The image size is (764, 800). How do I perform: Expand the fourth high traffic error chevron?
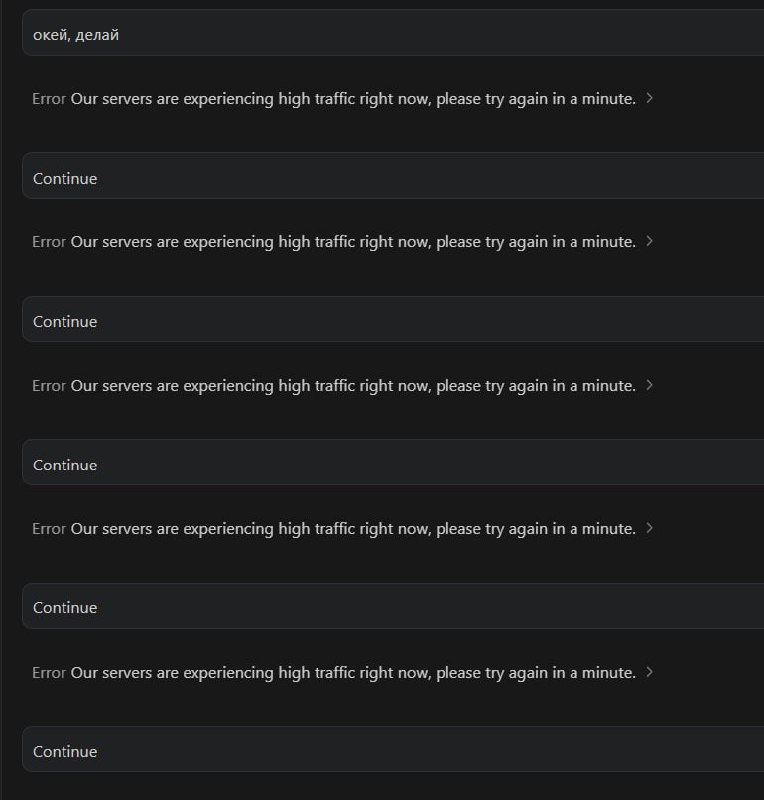click(x=649, y=528)
